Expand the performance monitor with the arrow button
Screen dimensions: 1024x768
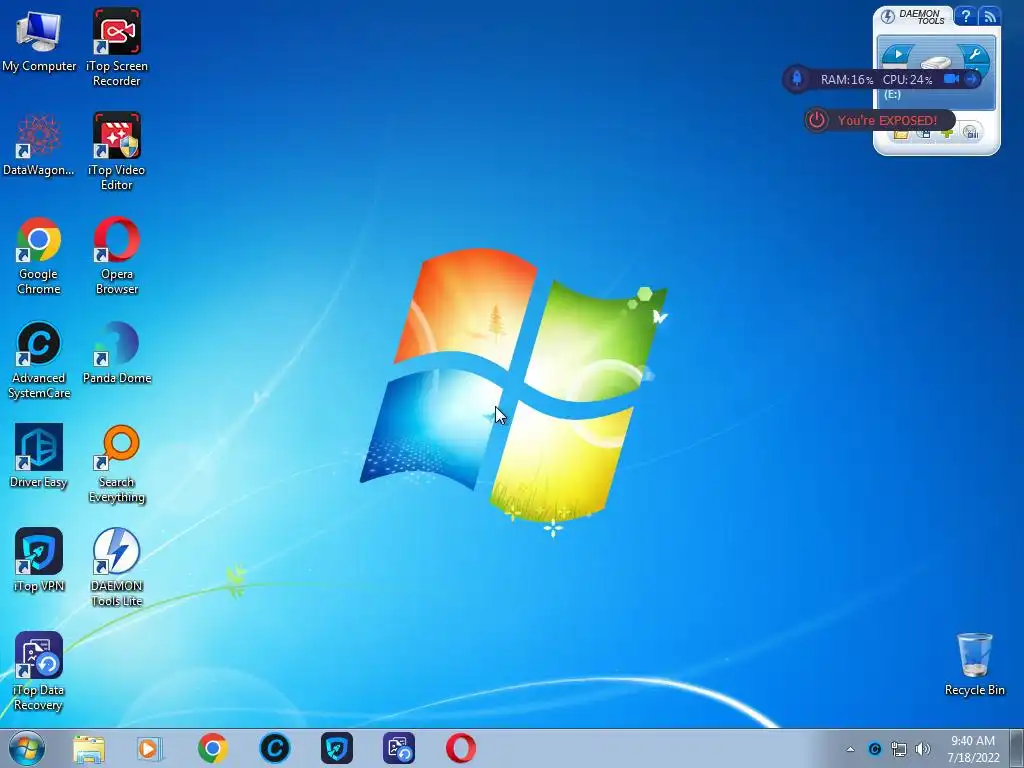[971, 79]
